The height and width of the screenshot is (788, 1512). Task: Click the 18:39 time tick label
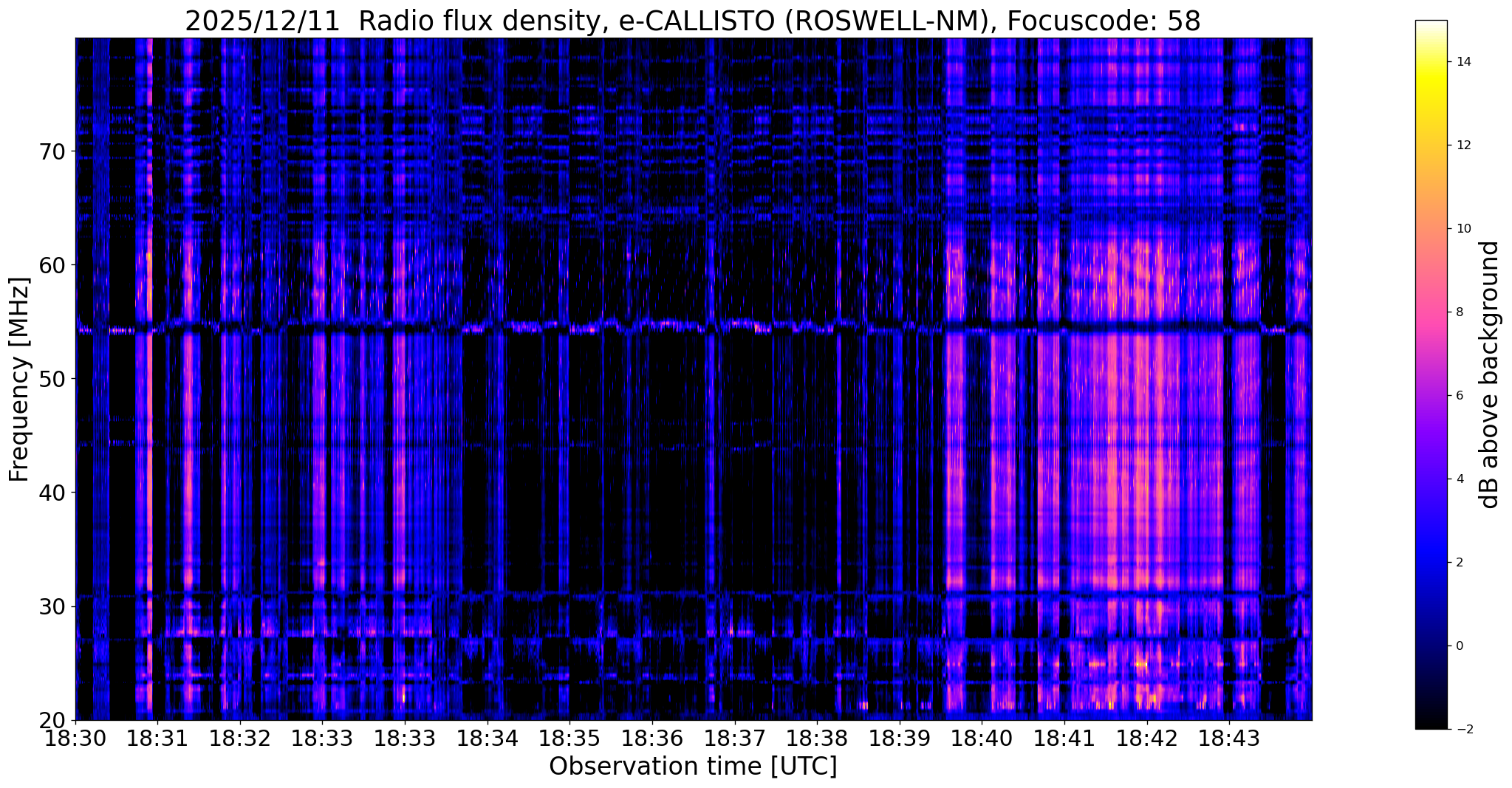coord(900,739)
